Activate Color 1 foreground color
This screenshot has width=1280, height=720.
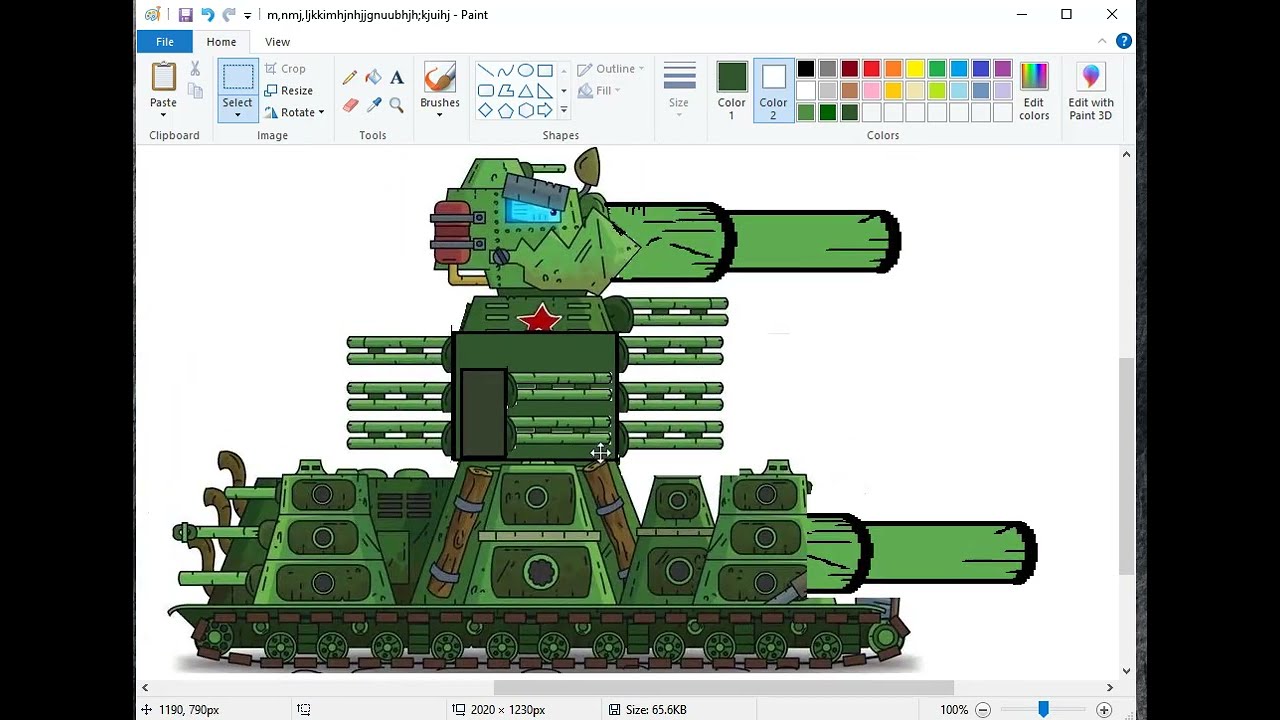tap(731, 91)
